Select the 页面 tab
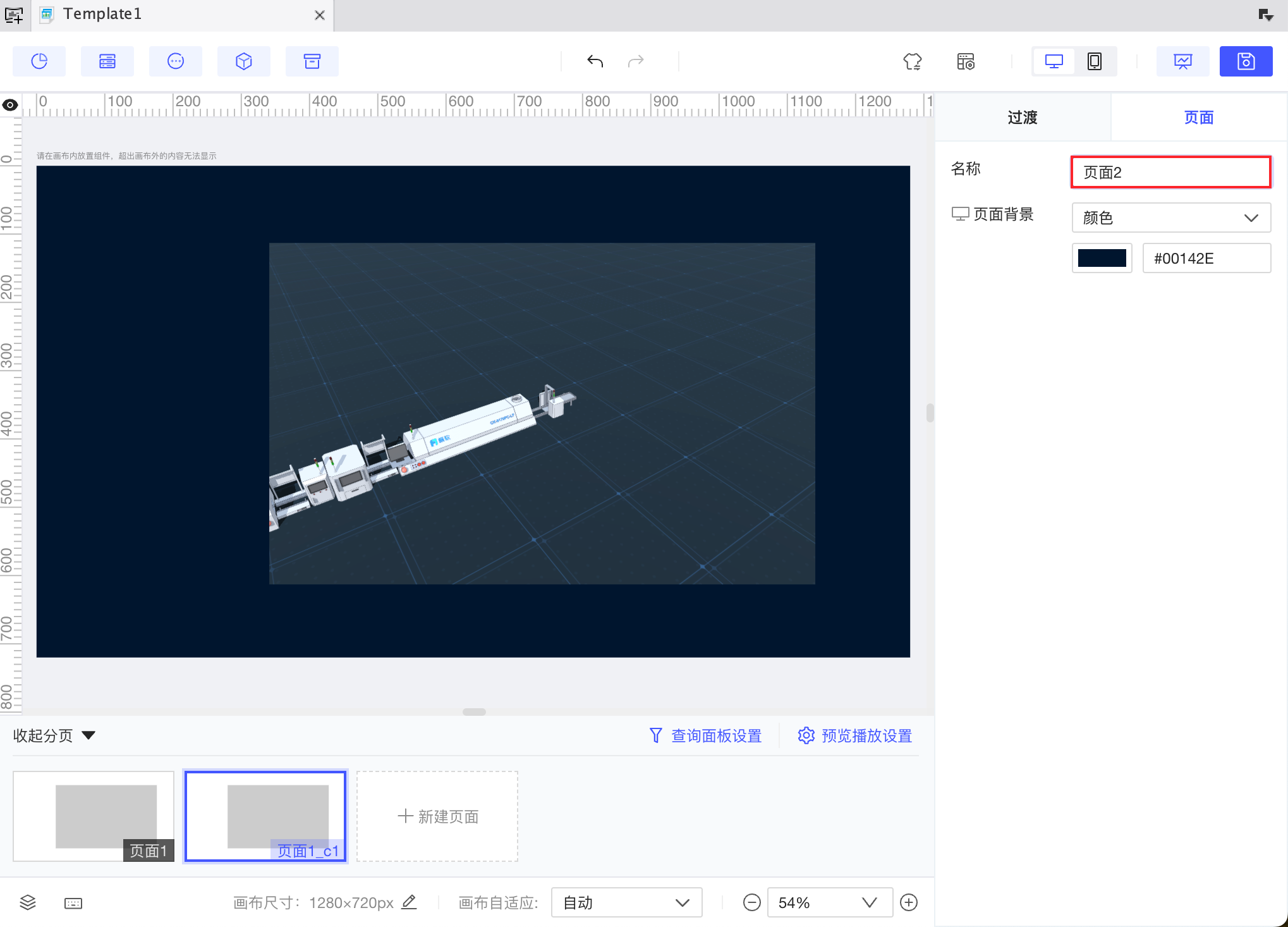 point(1198,118)
